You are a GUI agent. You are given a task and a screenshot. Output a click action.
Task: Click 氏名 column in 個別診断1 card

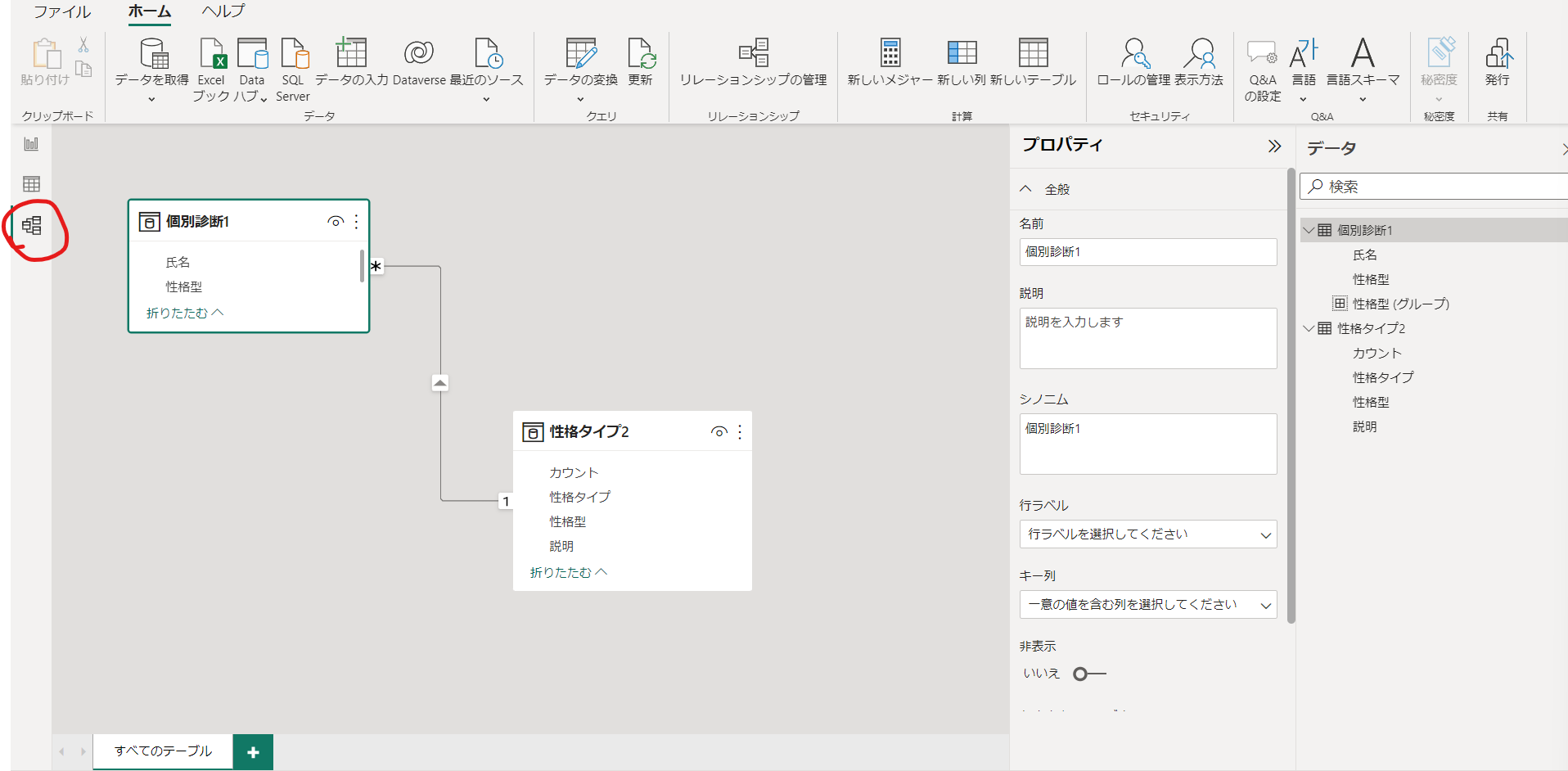pyautogui.click(x=178, y=263)
